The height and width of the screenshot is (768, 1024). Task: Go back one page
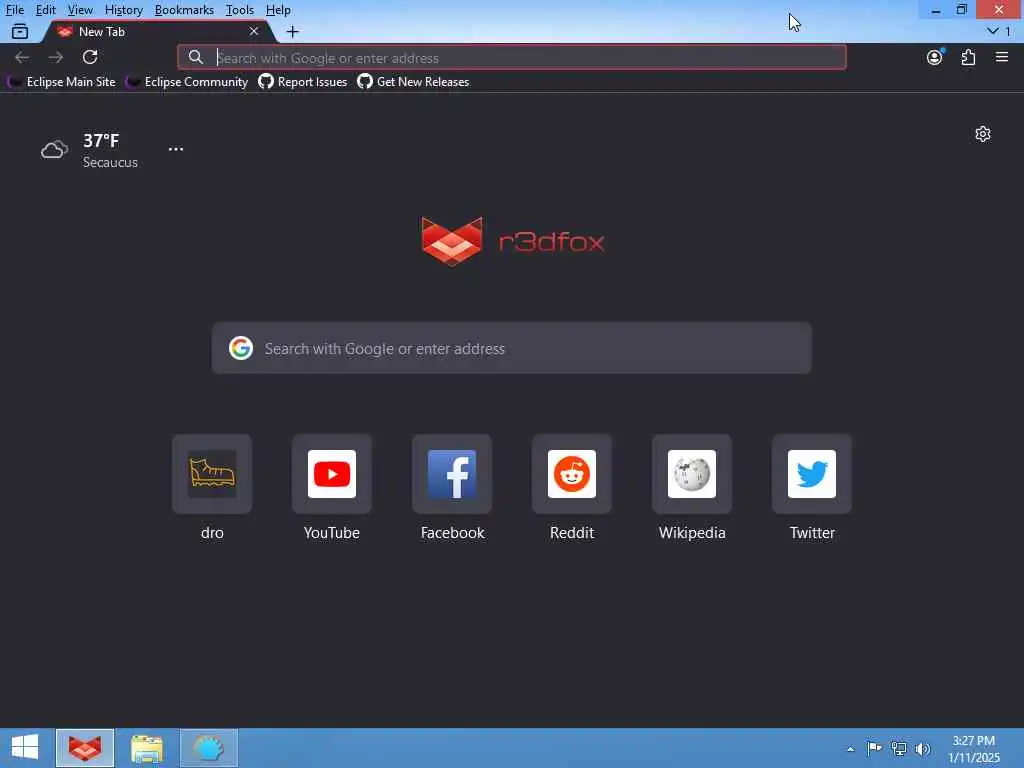coord(22,57)
